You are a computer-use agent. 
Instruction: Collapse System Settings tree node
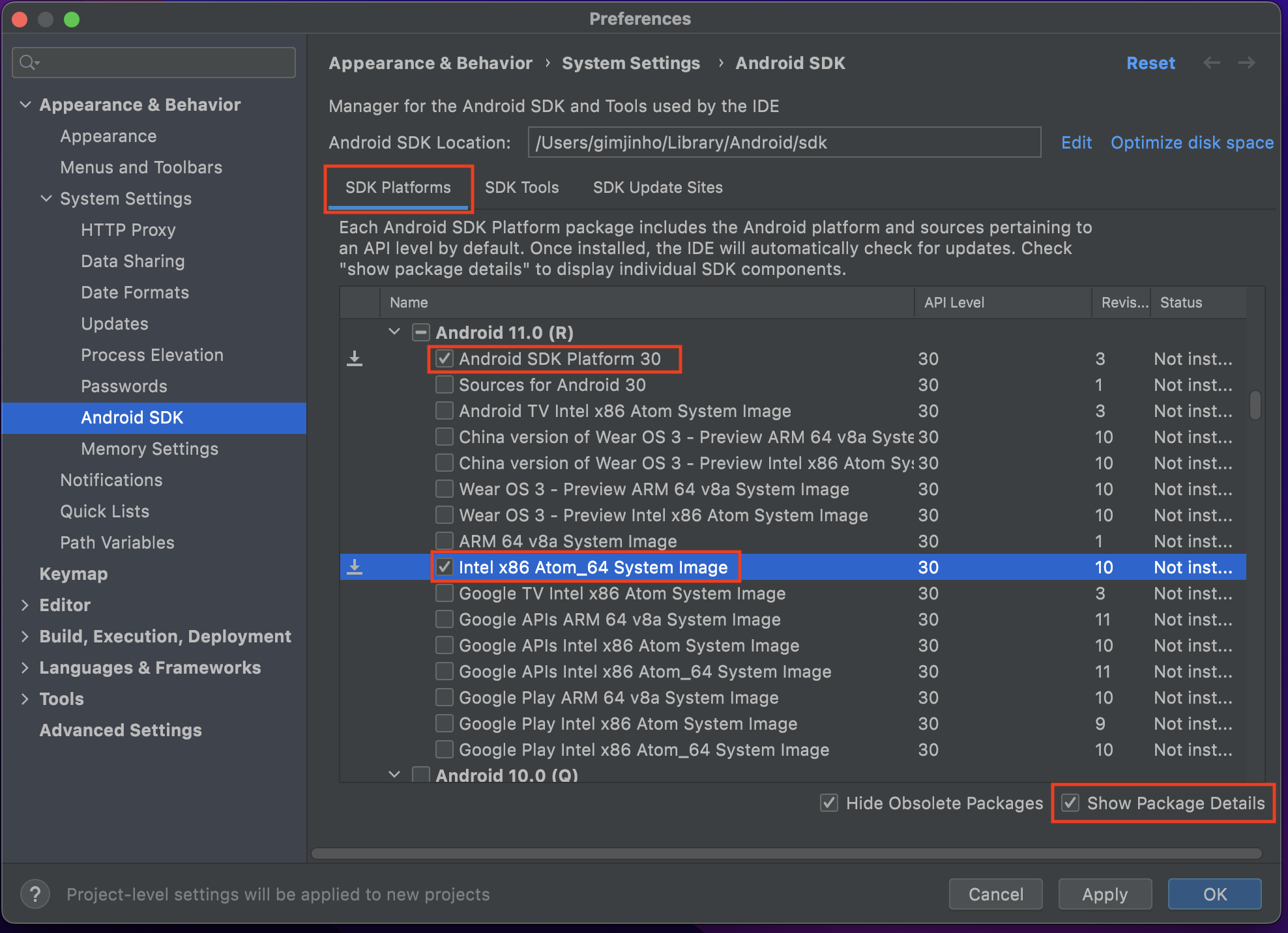(46, 199)
